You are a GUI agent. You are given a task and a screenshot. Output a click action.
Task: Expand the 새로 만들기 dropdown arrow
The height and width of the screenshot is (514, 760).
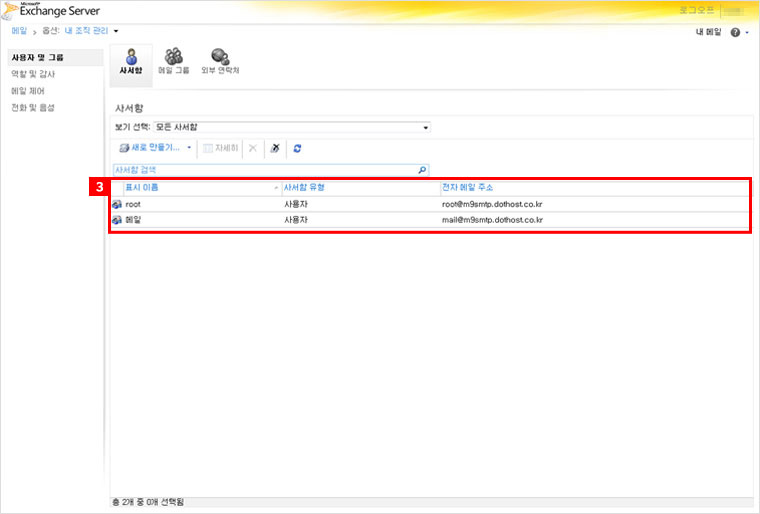[189, 148]
